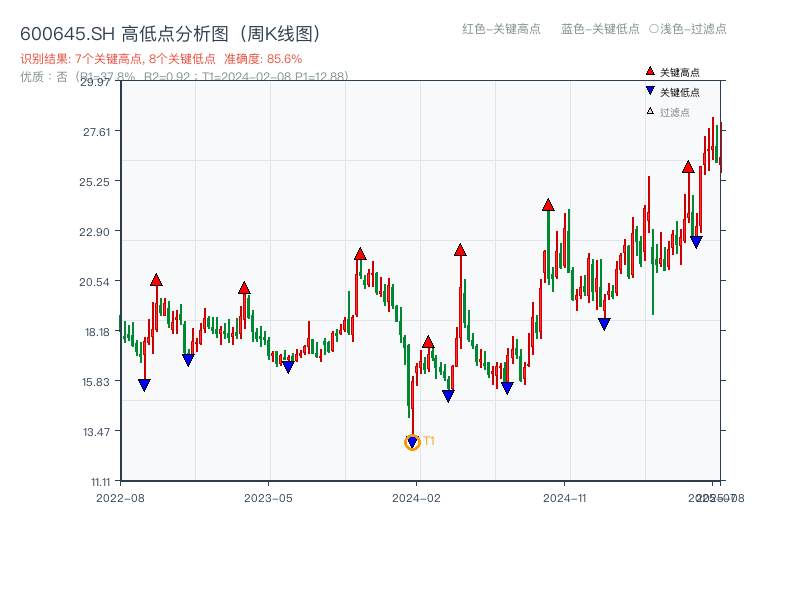Select the rightmost red key-high triangle
This screenshot has height=600, width=800.
tap(688, 167)
